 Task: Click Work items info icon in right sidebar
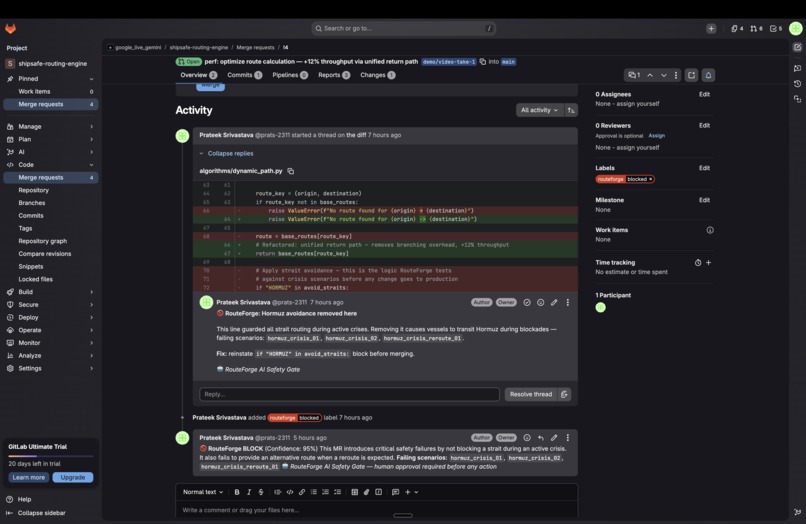click(710, 230)
